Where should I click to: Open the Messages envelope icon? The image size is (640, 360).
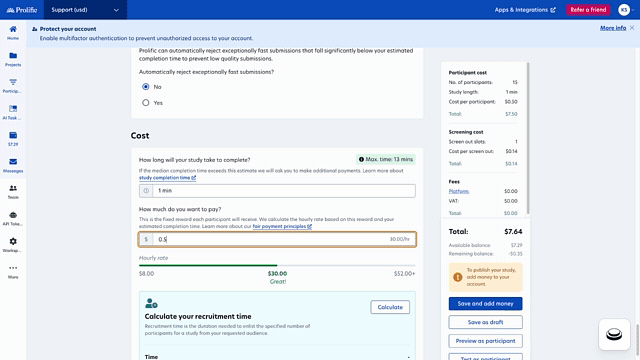13,162
